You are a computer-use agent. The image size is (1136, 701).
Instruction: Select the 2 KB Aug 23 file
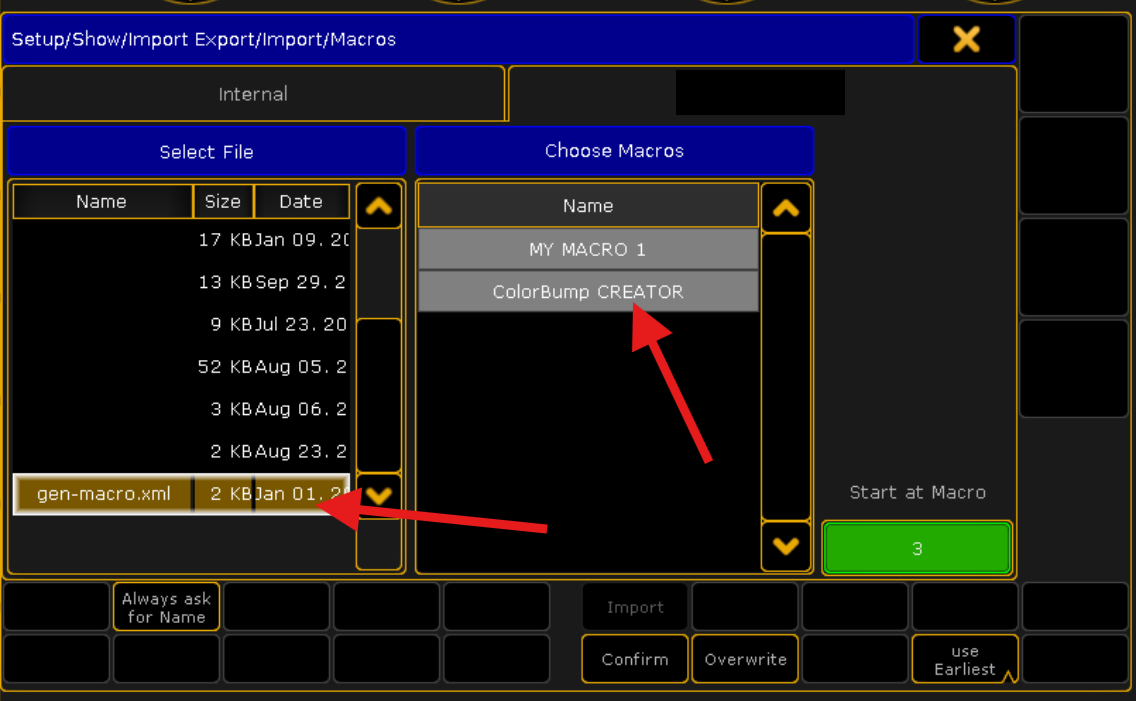[x=181, y=451]
